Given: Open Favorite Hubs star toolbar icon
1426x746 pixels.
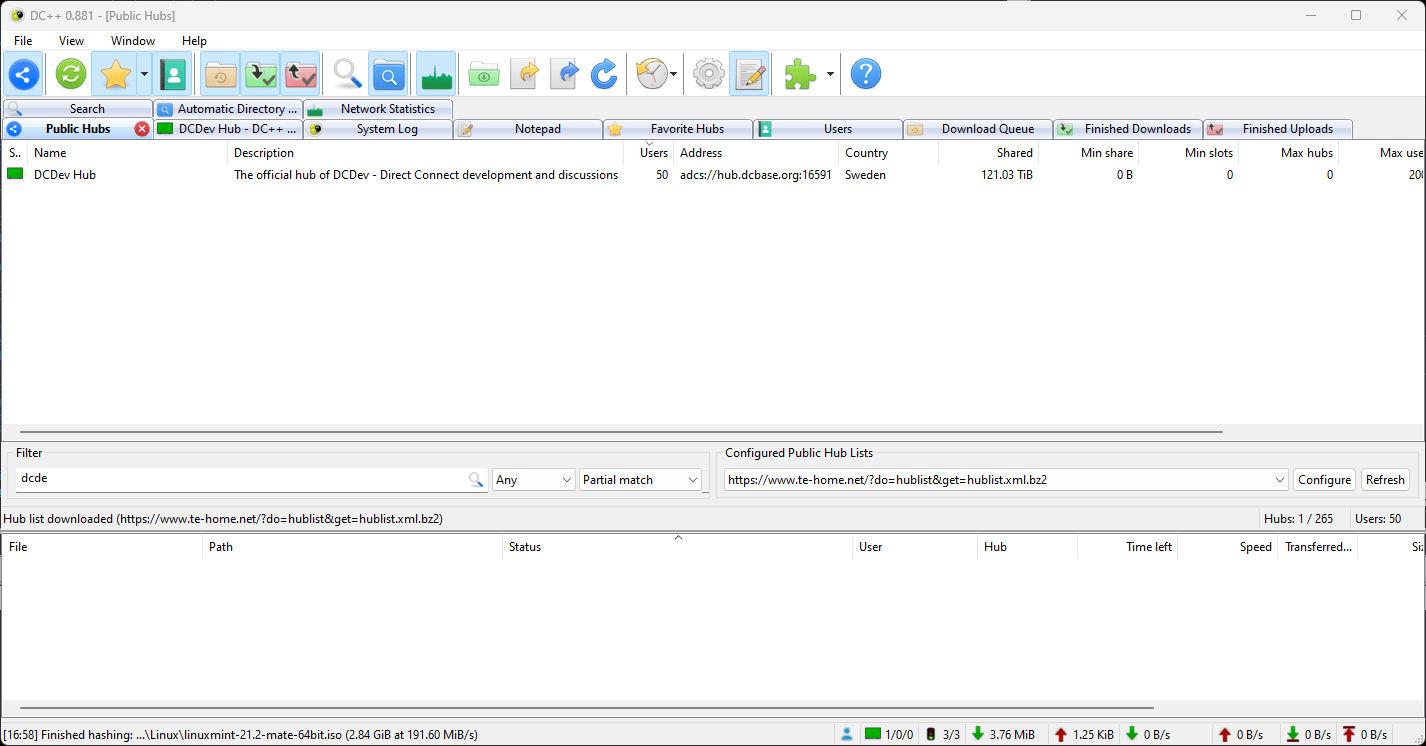Looking at the screenshot, I should [x=116, y=74].
